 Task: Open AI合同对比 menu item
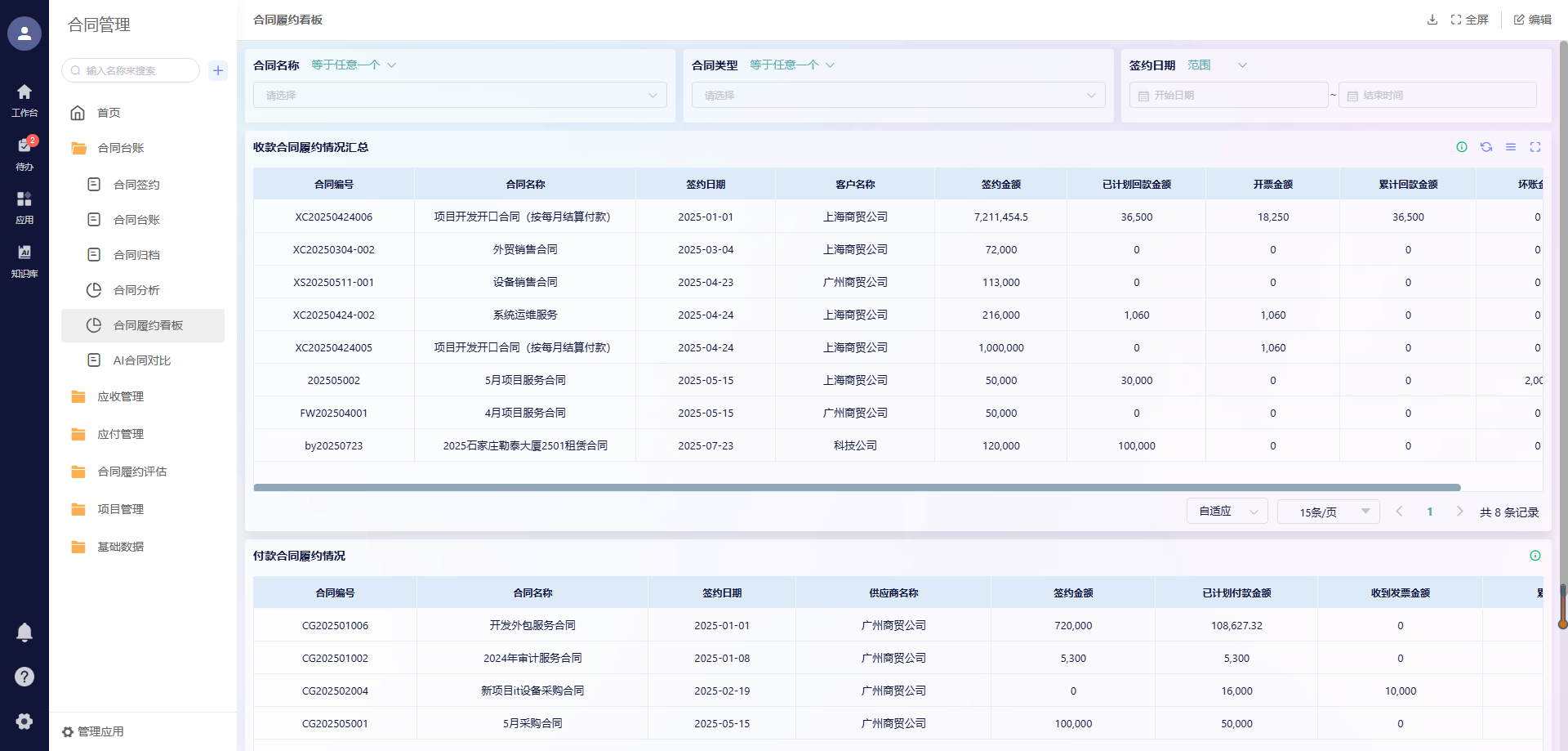point(141,360)
